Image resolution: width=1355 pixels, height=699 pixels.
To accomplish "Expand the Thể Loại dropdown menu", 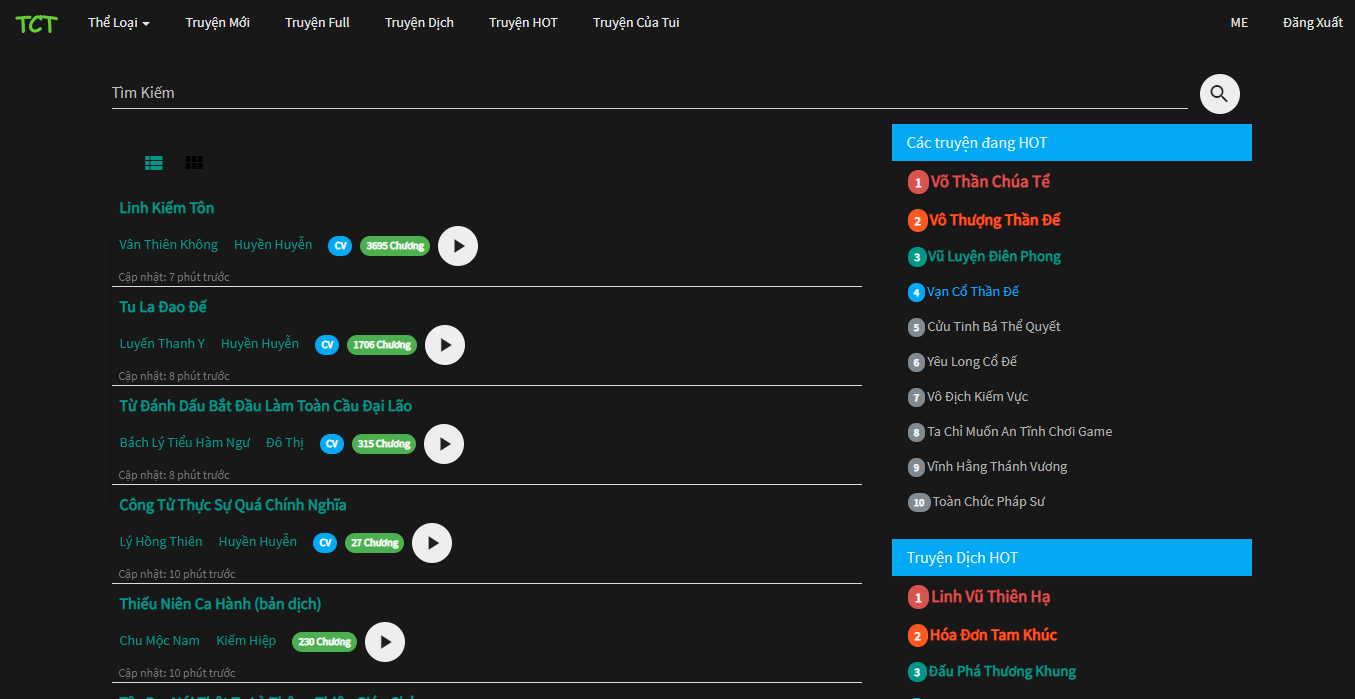I will (x=119, y=23).
